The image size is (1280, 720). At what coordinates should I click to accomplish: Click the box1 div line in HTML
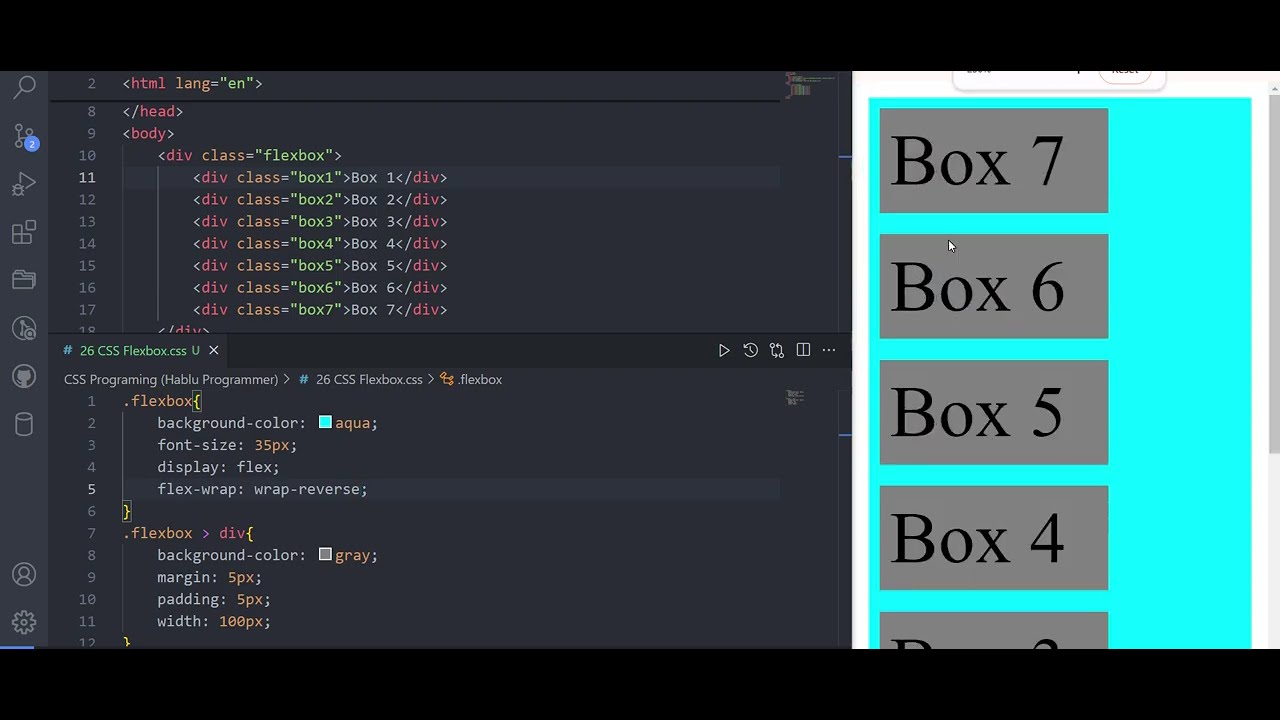tap(320, 177)
